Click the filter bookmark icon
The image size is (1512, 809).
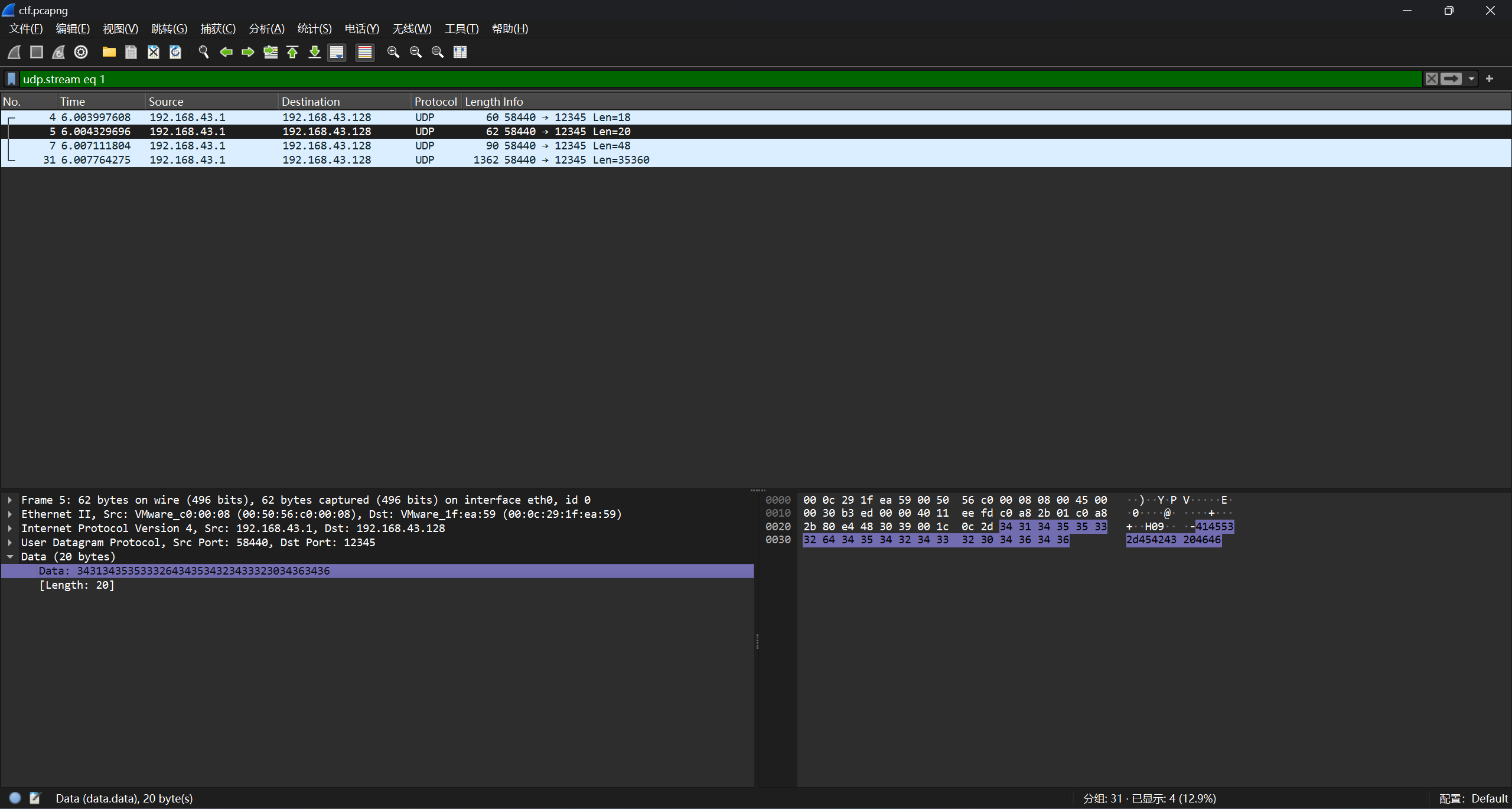(11, 79)
